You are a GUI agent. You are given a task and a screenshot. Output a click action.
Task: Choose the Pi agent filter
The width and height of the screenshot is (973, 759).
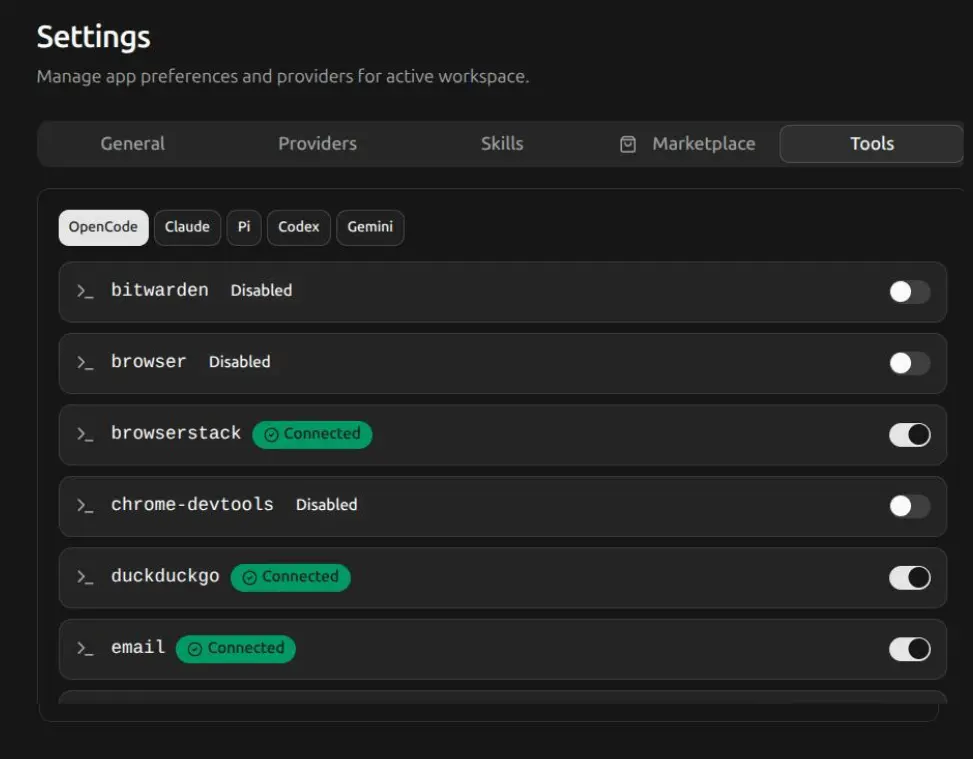(244, 228)
